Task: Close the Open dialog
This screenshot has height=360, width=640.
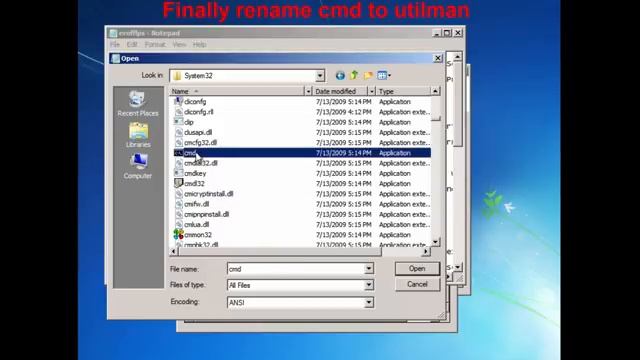Action: pyautogui.click(x=438, y=58)
